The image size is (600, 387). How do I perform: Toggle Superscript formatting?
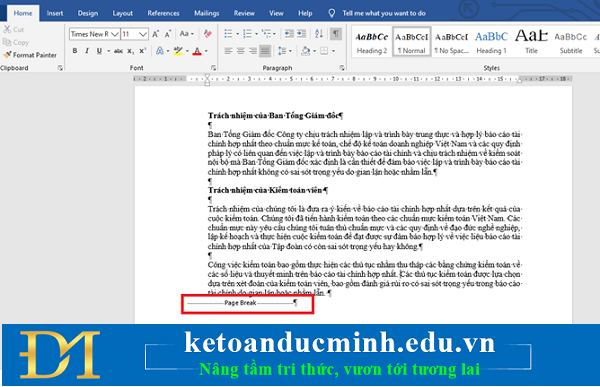tap(143, 51)
